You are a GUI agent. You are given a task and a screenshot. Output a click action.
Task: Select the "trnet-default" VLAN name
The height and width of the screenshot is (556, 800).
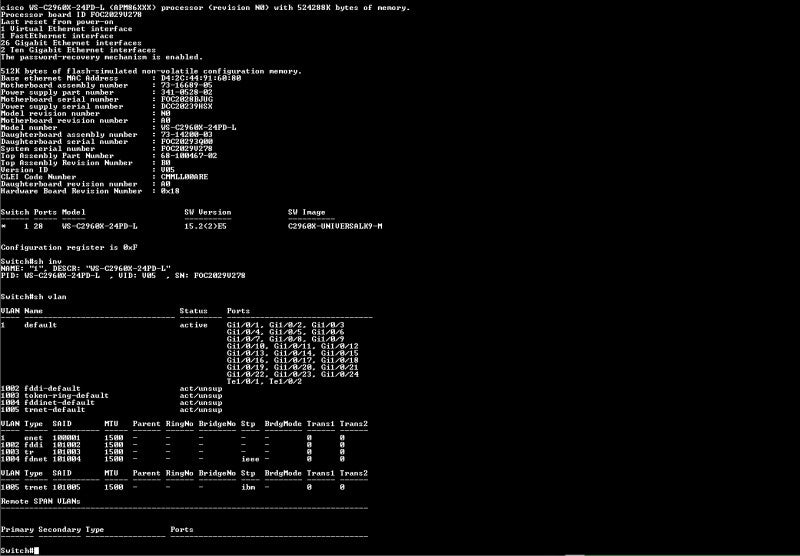[x=55, y=410]
